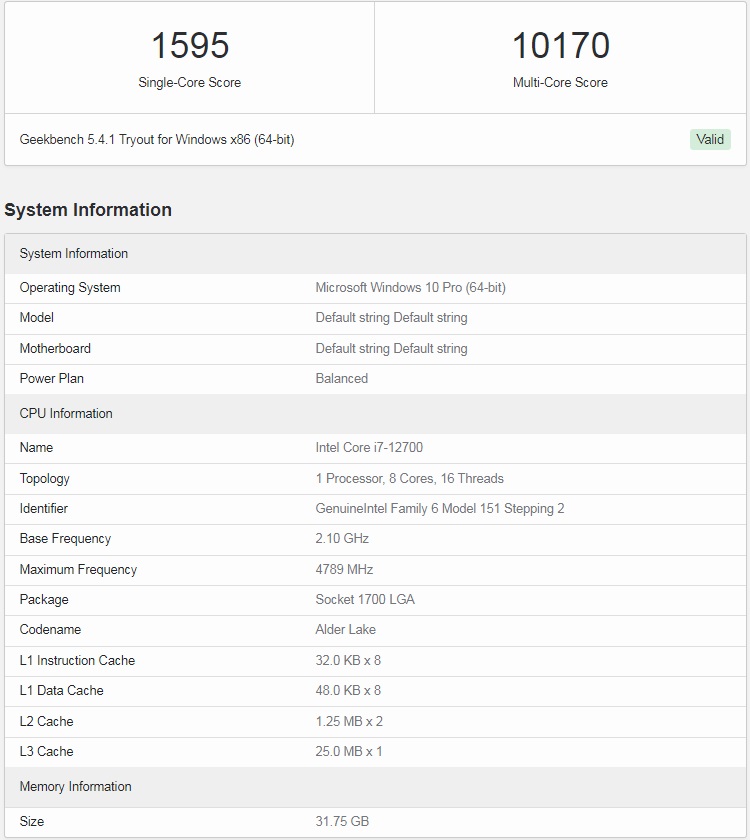Select the Power Plan Balanced value
The image size is (750, 840).
pos(342,378)
